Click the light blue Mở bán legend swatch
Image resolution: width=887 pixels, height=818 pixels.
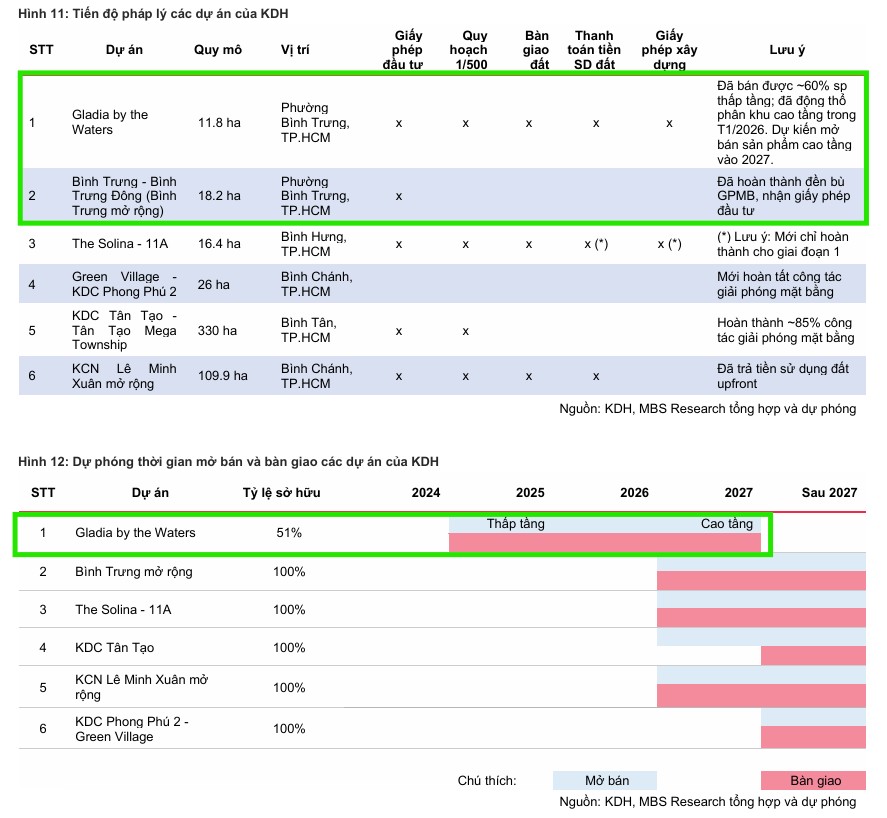605,780
